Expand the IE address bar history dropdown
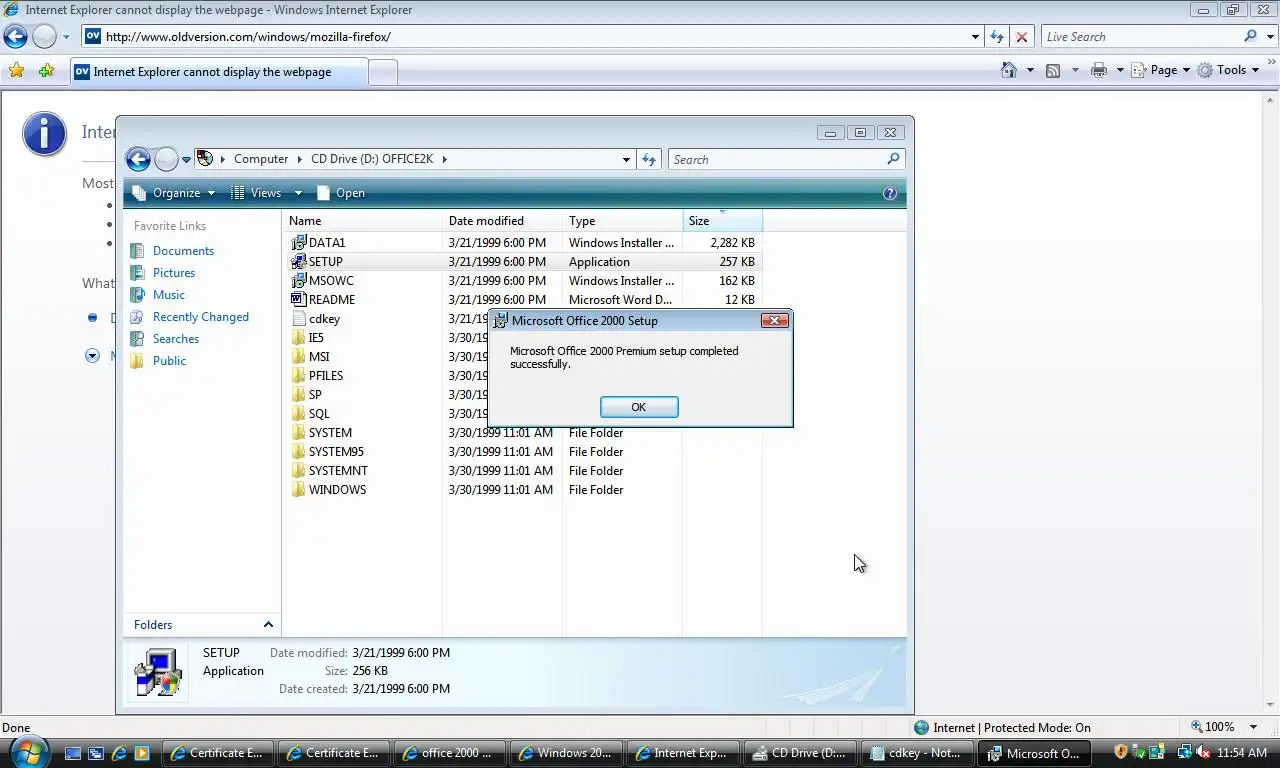Viewport: 1280px width, 768px height. click(x=976, y=37)
